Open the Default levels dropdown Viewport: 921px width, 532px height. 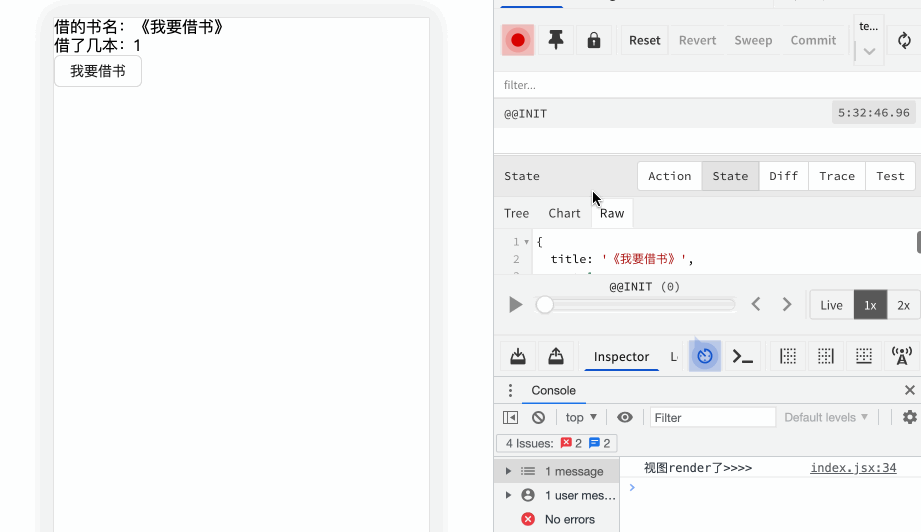825,417
